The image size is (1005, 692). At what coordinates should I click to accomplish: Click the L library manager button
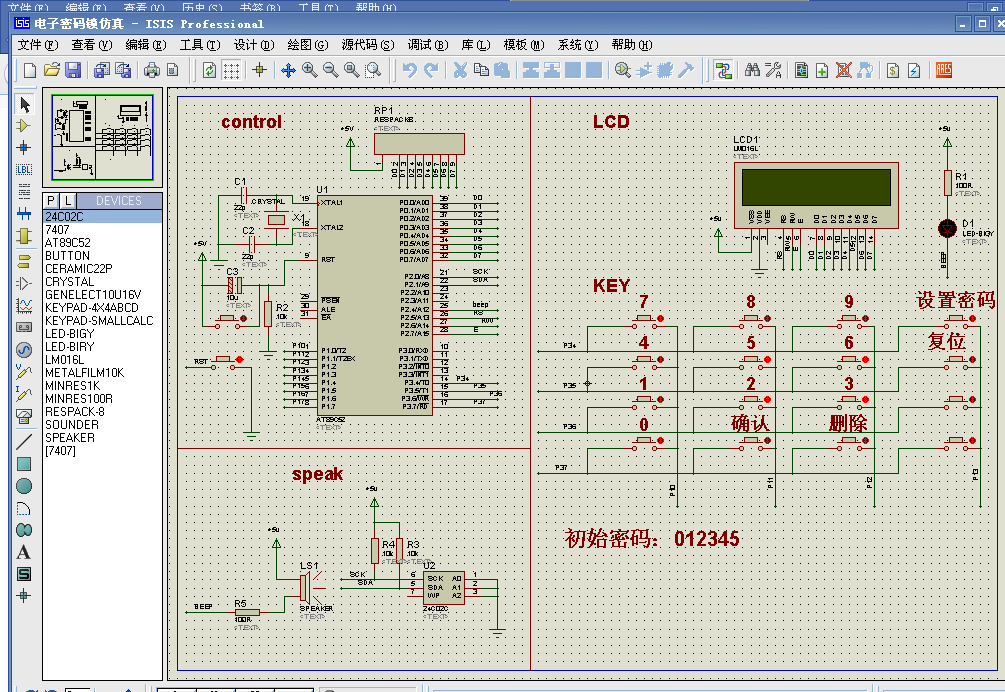point(68,201)
